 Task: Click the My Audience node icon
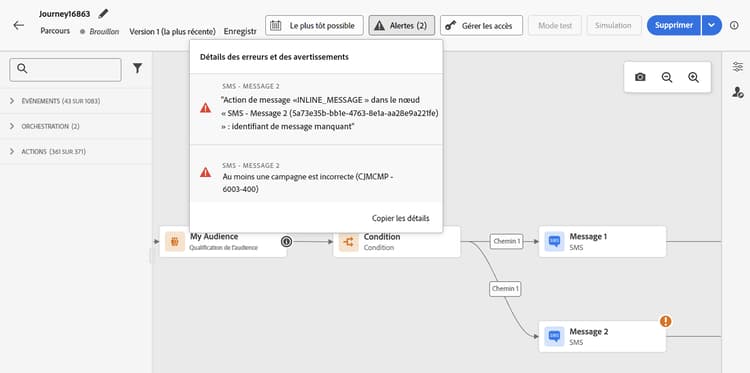(x=175, y=242)
